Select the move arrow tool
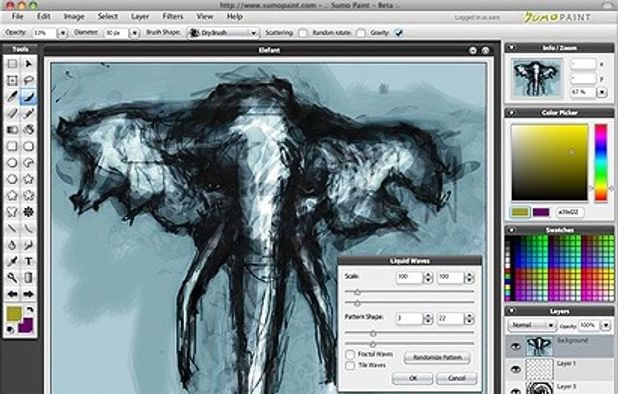 (28, 64)
